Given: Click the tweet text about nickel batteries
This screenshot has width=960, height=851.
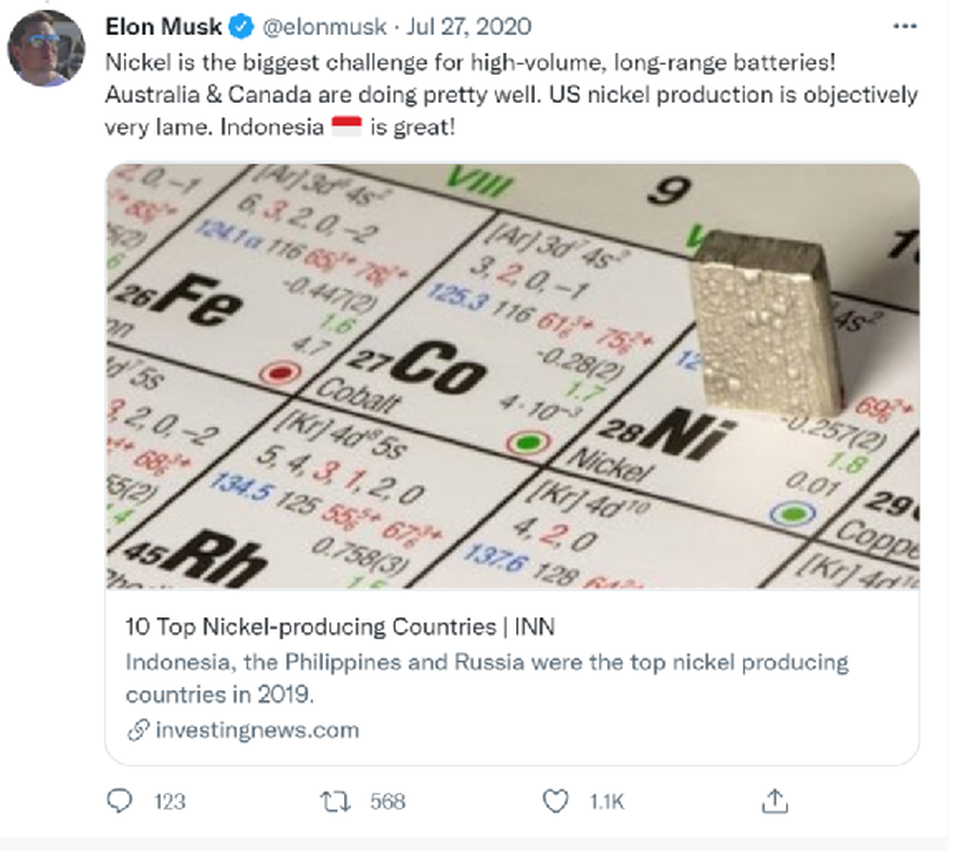Looking at the screenshot, I should pyautogui.click(x=510, y=95).
